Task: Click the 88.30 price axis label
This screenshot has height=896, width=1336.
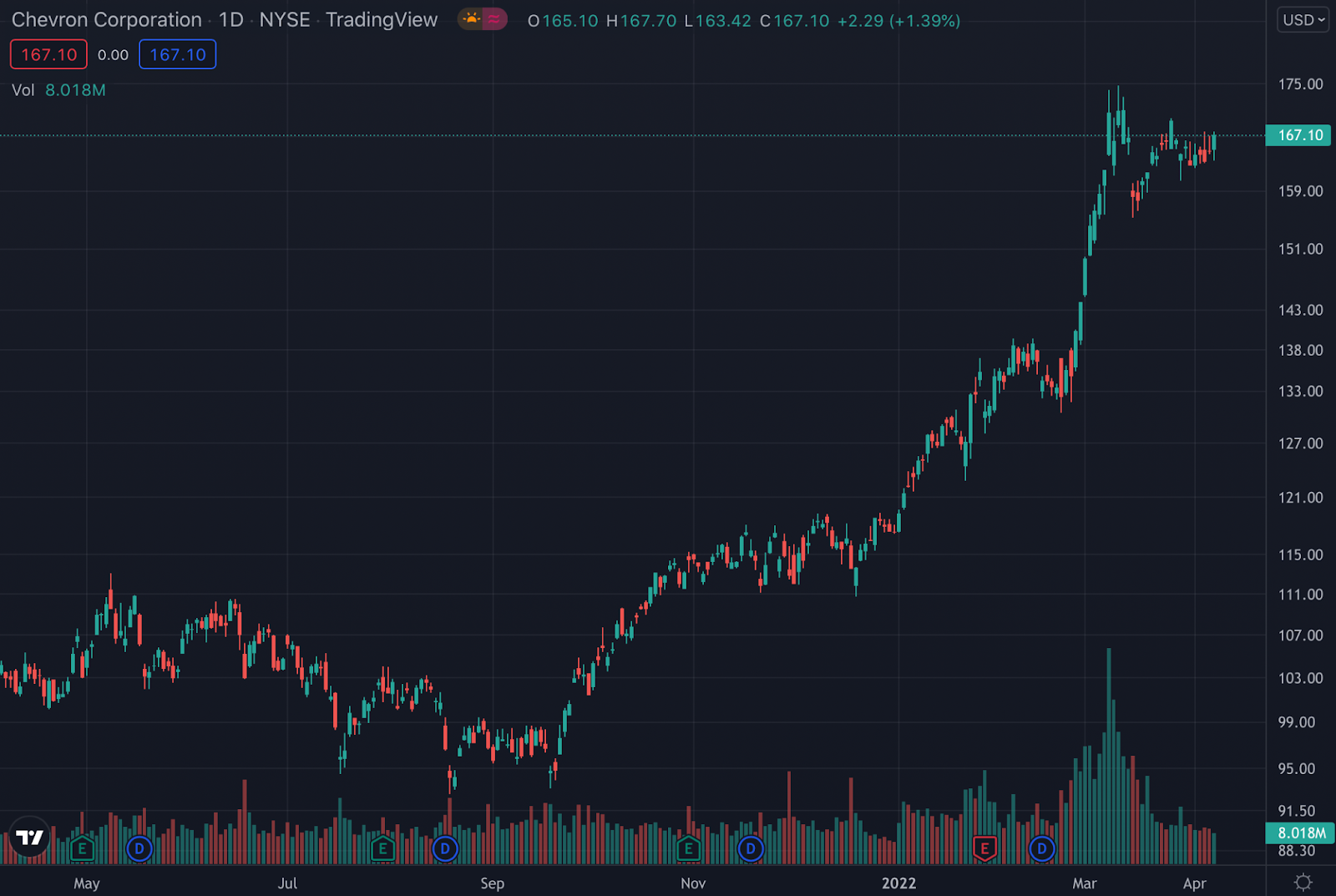Action: (x=1297, y=851)
